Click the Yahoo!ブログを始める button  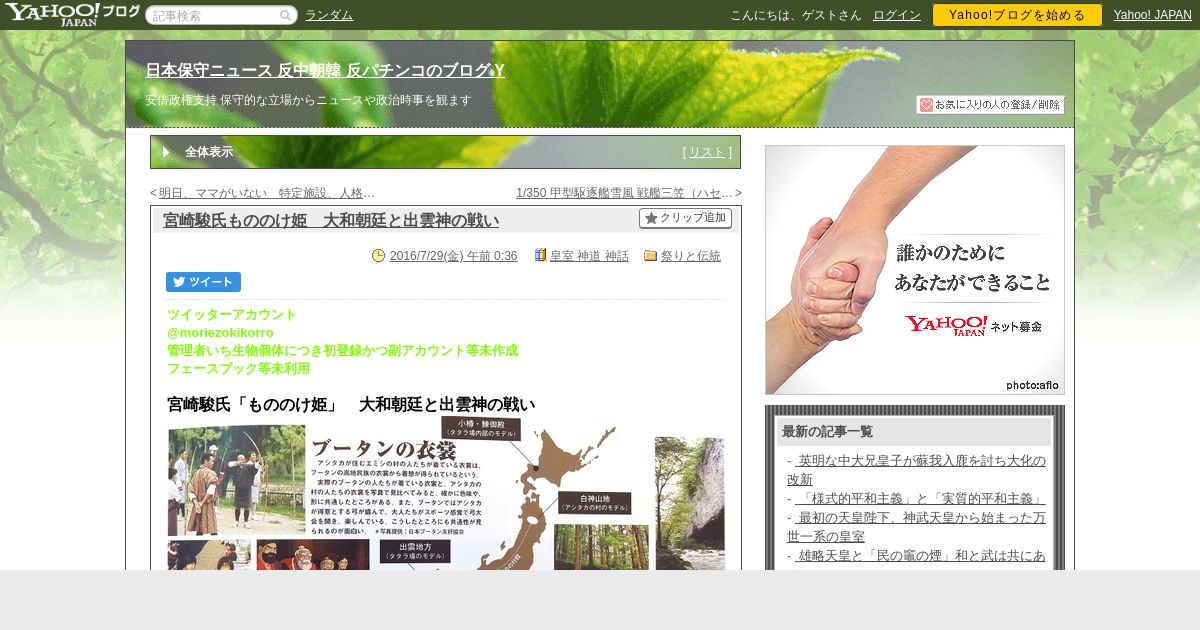1017,15
